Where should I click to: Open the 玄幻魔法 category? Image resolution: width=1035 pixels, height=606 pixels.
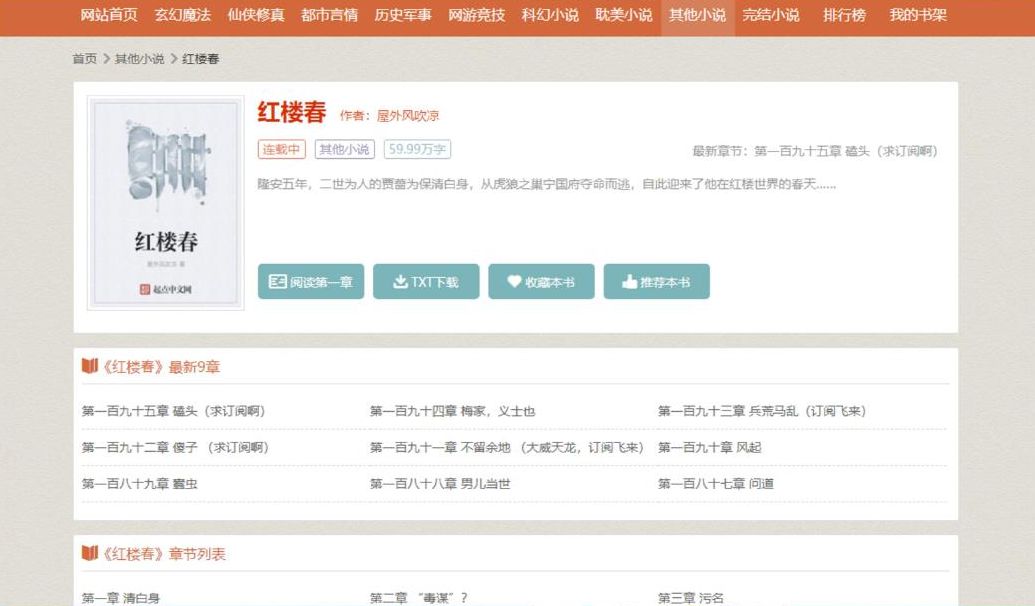183,15
